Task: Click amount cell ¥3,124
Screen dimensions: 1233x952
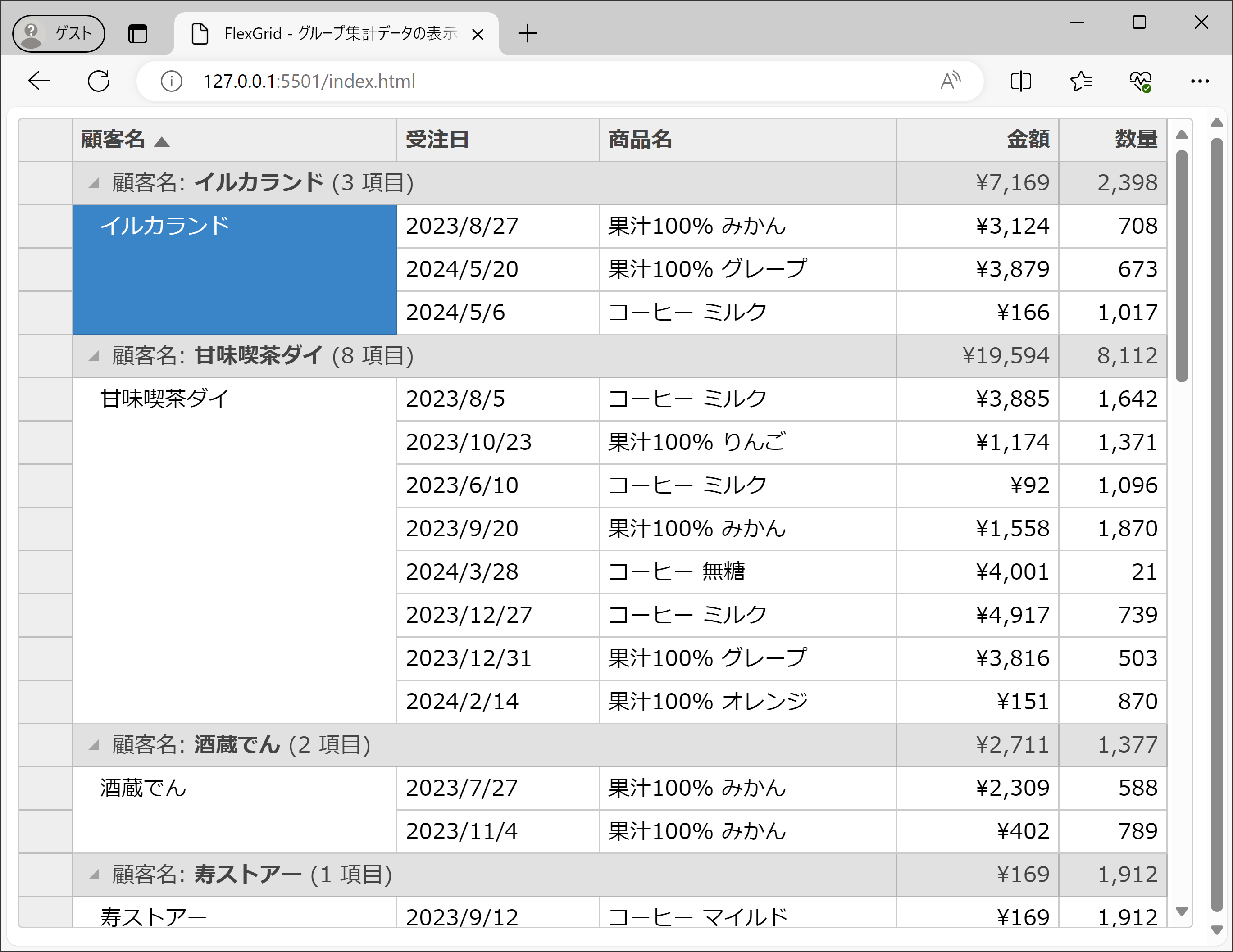Action: [x=977, y=226]
